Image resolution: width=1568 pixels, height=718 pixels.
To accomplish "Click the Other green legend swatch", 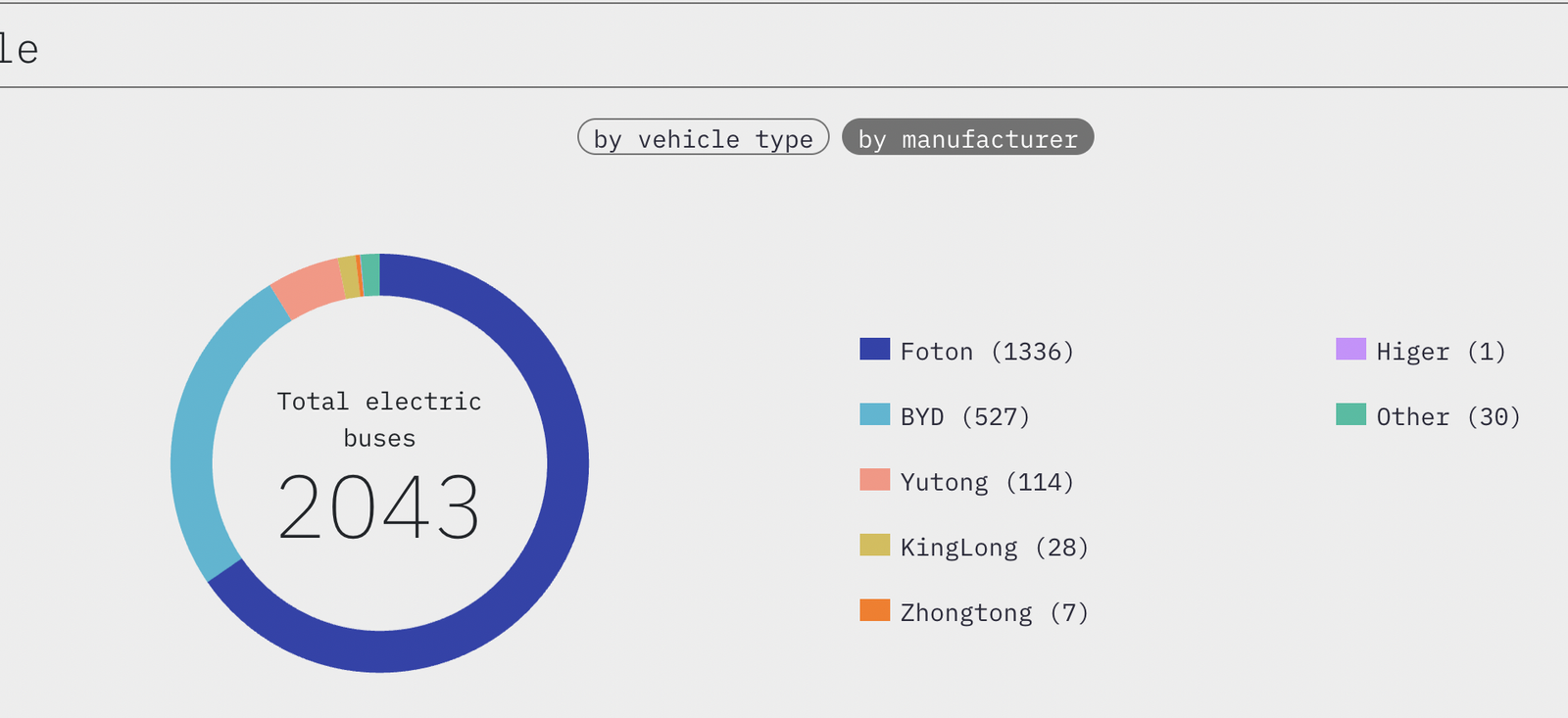I will [1351, 414].
